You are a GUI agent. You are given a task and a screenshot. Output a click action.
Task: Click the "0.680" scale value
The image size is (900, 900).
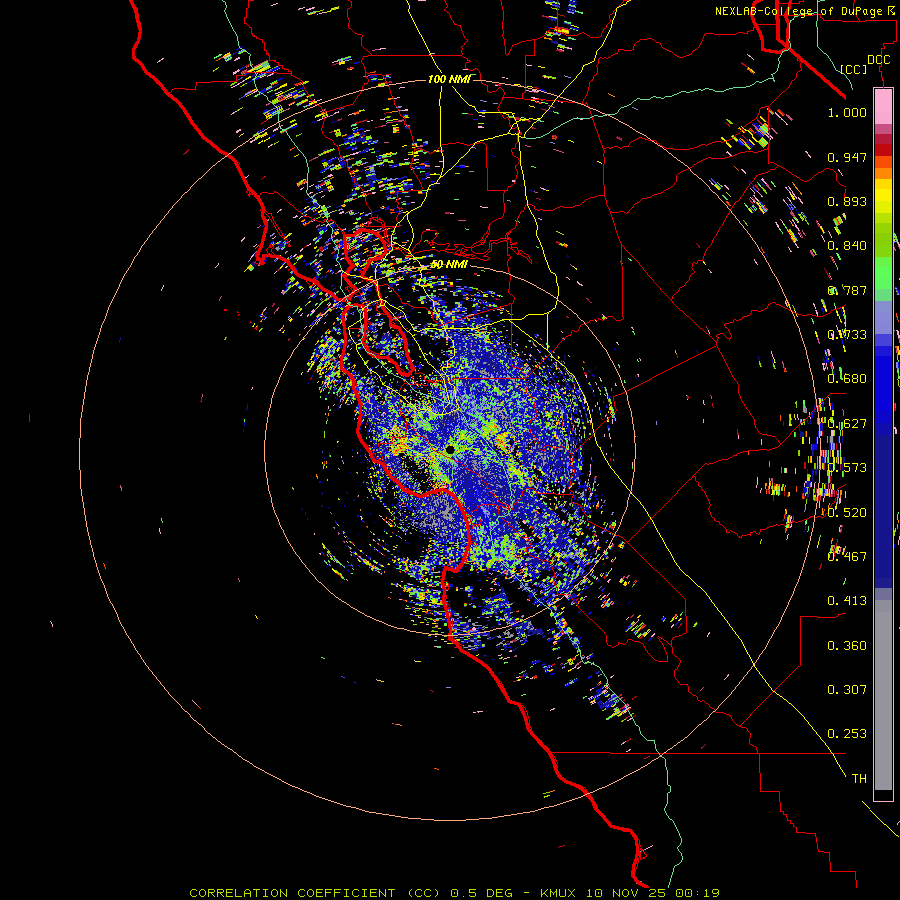(847, 379)
